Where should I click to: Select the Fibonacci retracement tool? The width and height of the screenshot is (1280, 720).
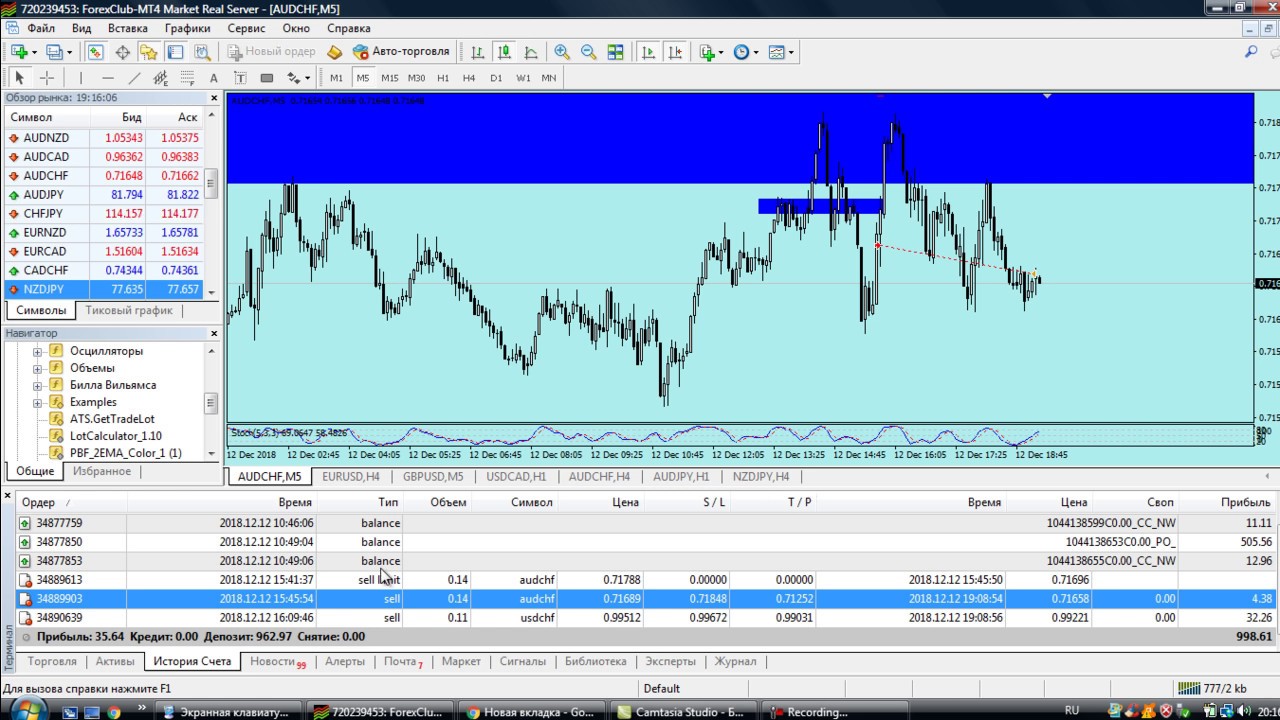point(186,78)
